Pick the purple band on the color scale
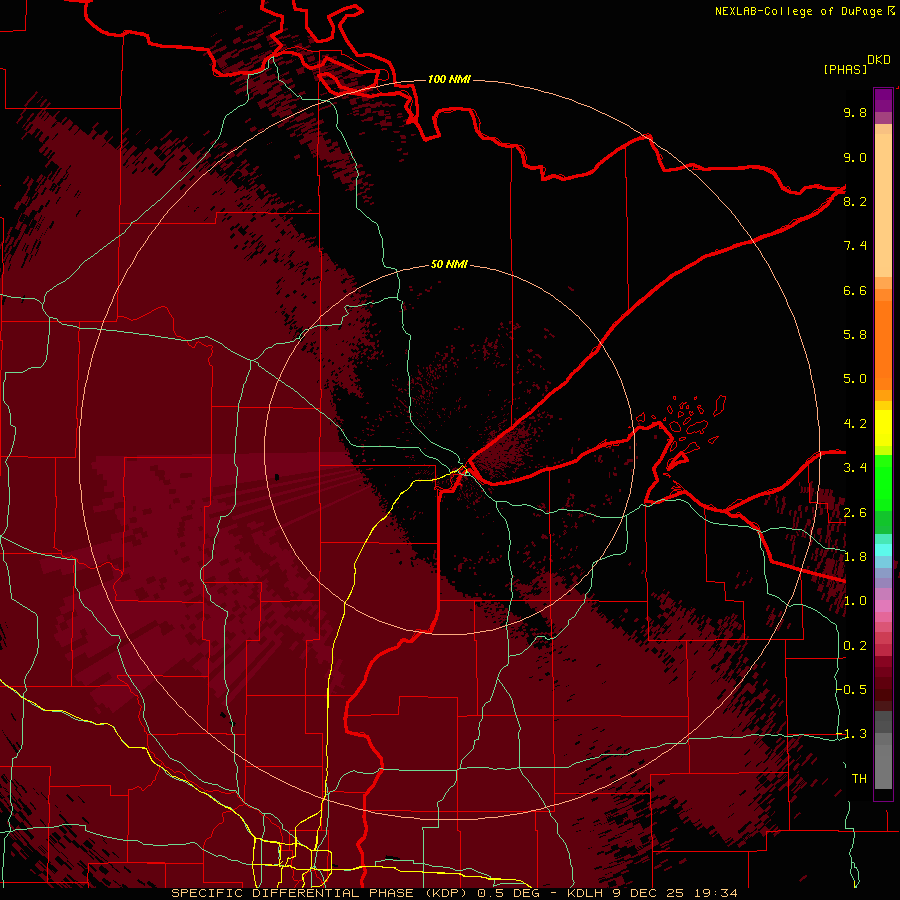Viewport: 900px width, 900px height. 883,100
